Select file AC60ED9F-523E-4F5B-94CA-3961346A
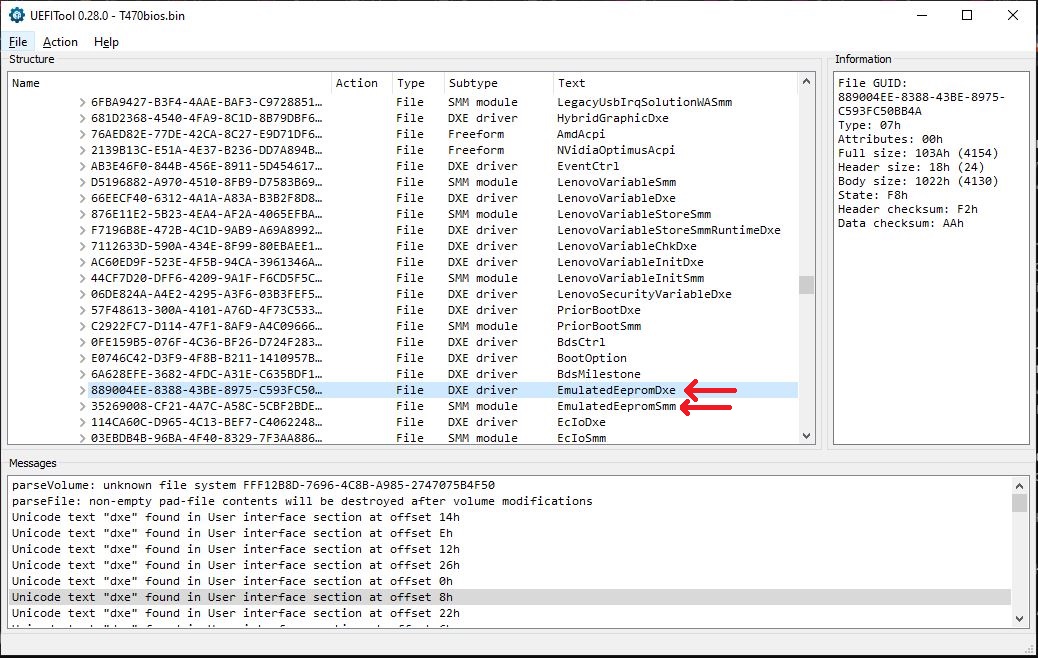 207,262
